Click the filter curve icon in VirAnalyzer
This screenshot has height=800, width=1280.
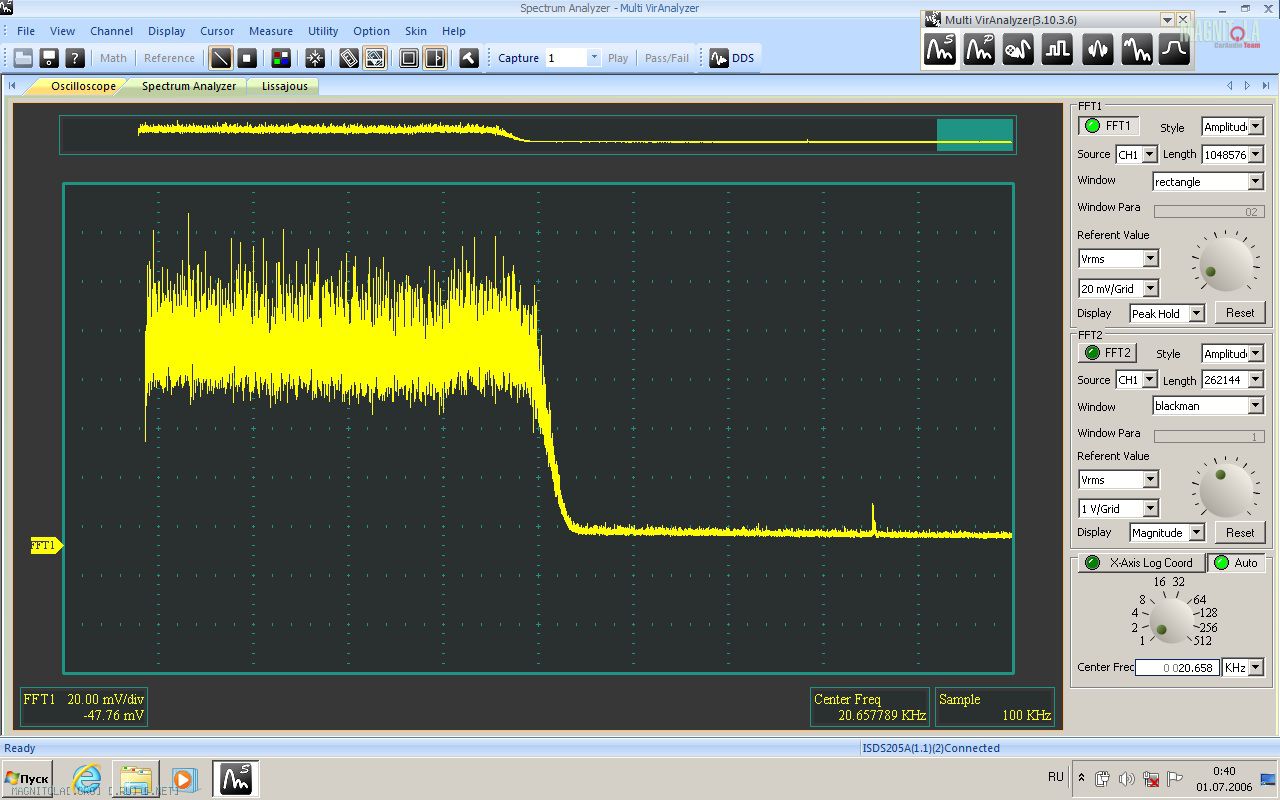point(1175,49)
